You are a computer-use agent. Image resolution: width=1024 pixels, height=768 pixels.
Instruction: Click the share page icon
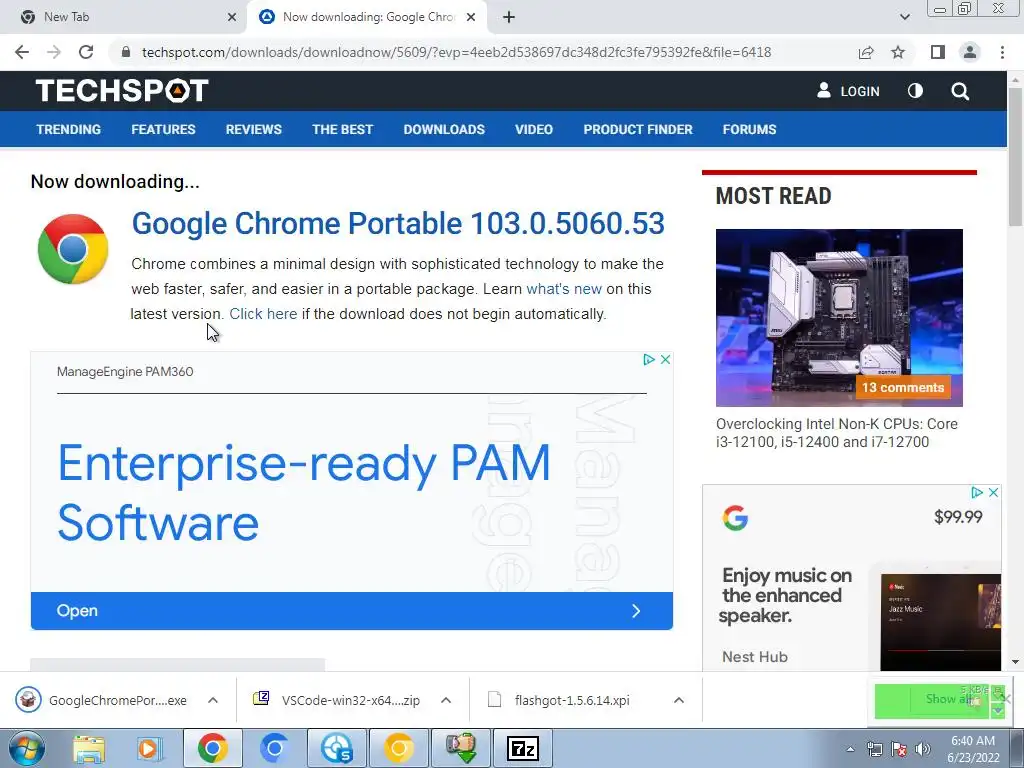point(866,52)
